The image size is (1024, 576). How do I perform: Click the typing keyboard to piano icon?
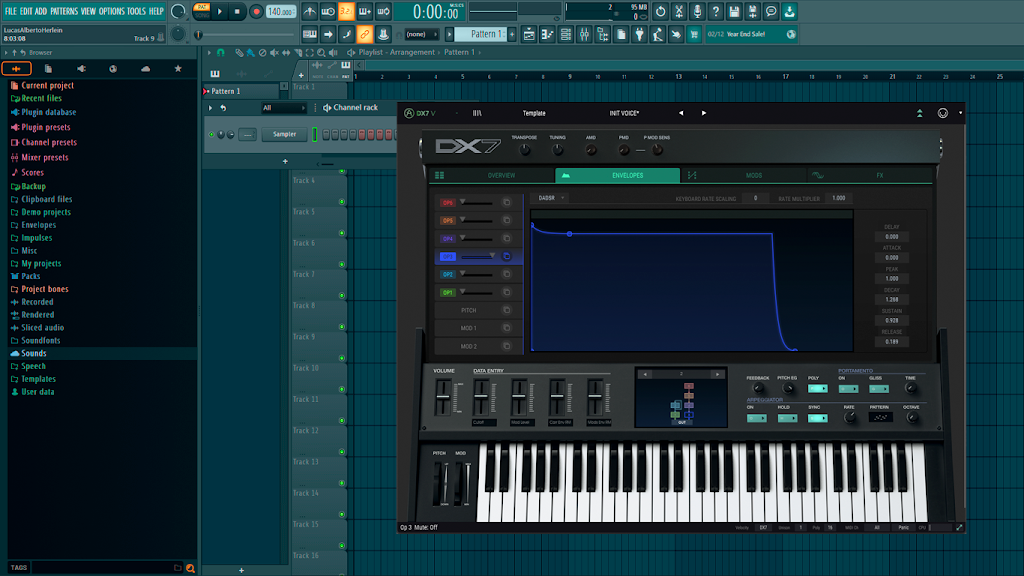(x=310, y=35)
